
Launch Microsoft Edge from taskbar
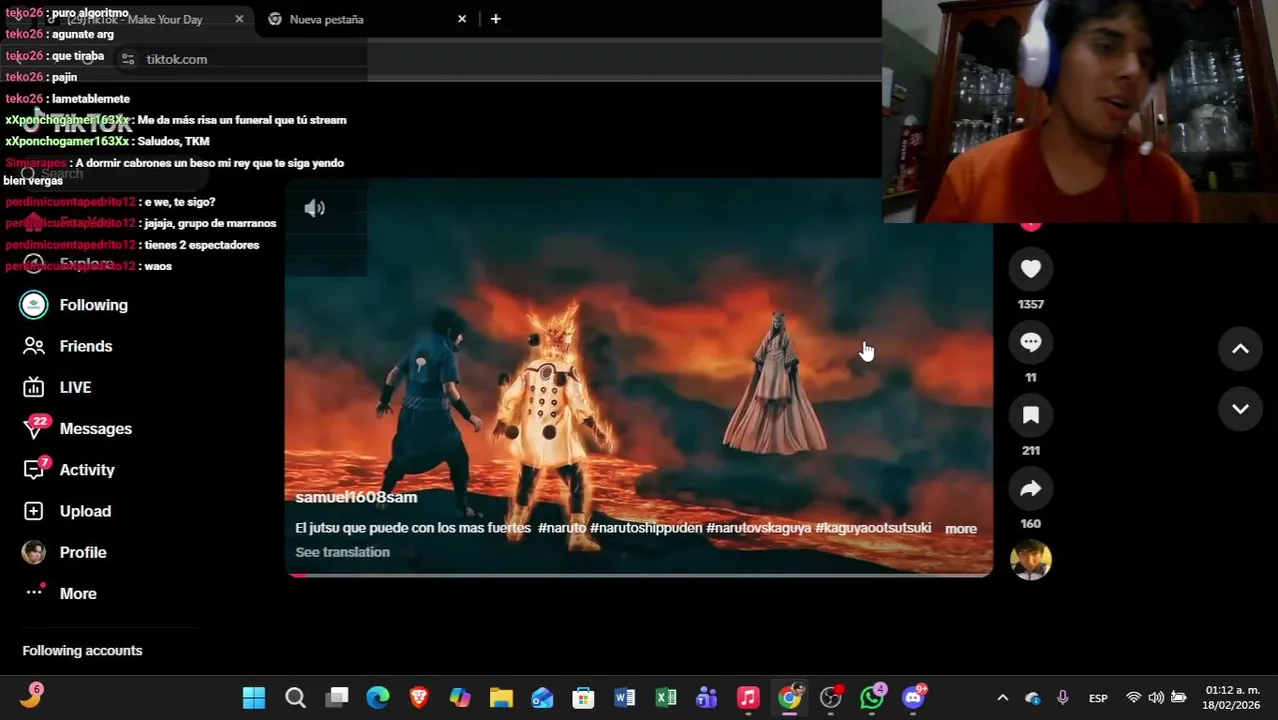tap(378, 698)
